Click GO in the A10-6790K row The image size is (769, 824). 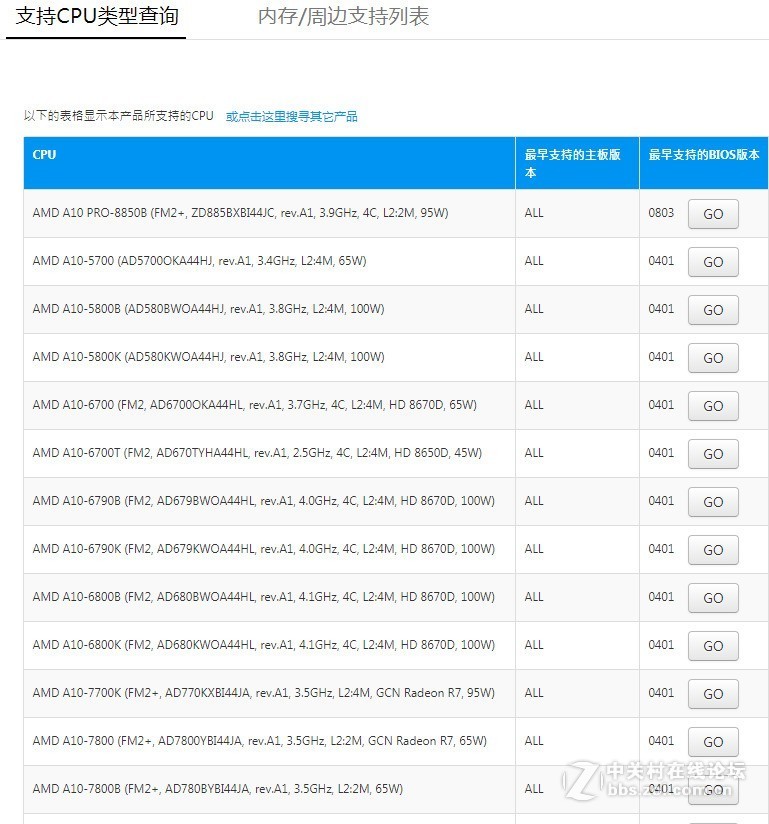point(713,550)
